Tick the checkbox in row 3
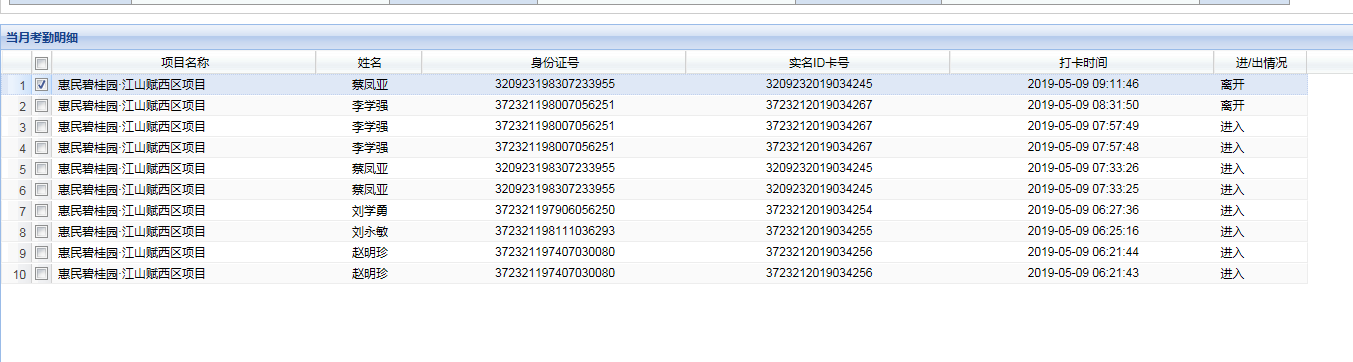1353x362 pixels. tap(41, 127)
